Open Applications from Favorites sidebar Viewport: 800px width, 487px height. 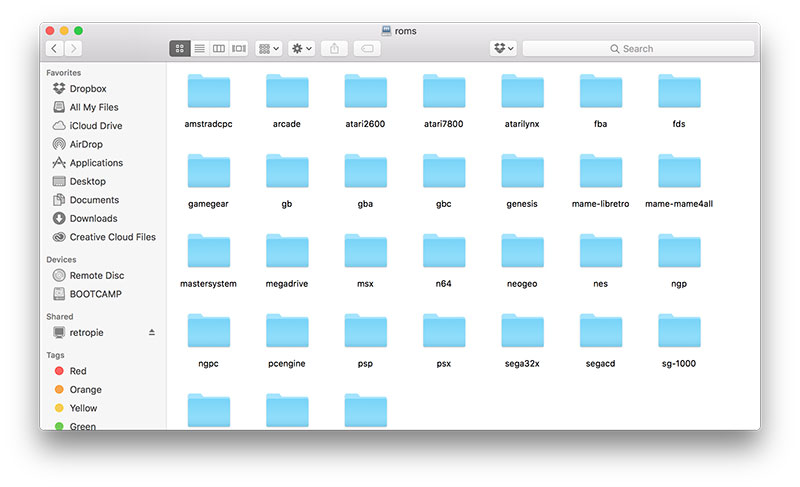click(96, 163)
